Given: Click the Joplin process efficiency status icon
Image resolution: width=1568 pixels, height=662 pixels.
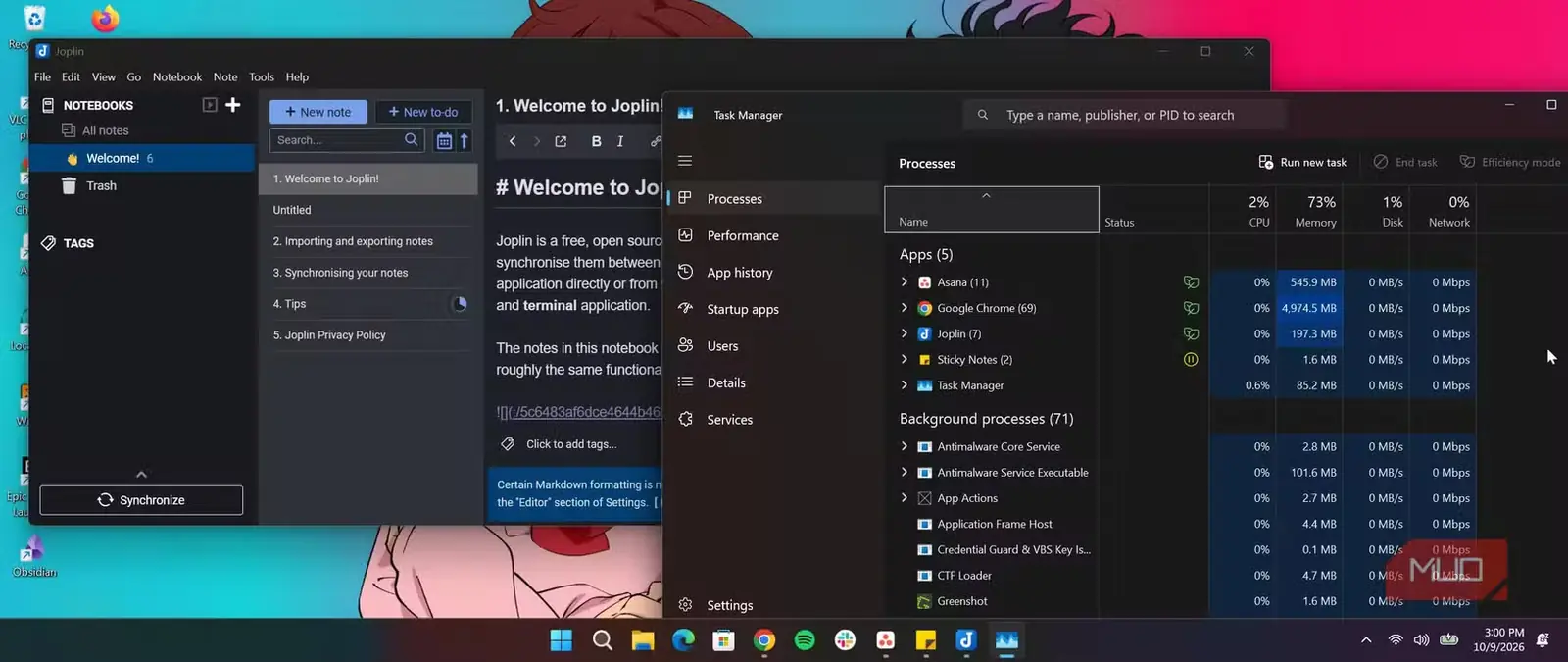Looking at the screenshot, I should pos(1191,334).
